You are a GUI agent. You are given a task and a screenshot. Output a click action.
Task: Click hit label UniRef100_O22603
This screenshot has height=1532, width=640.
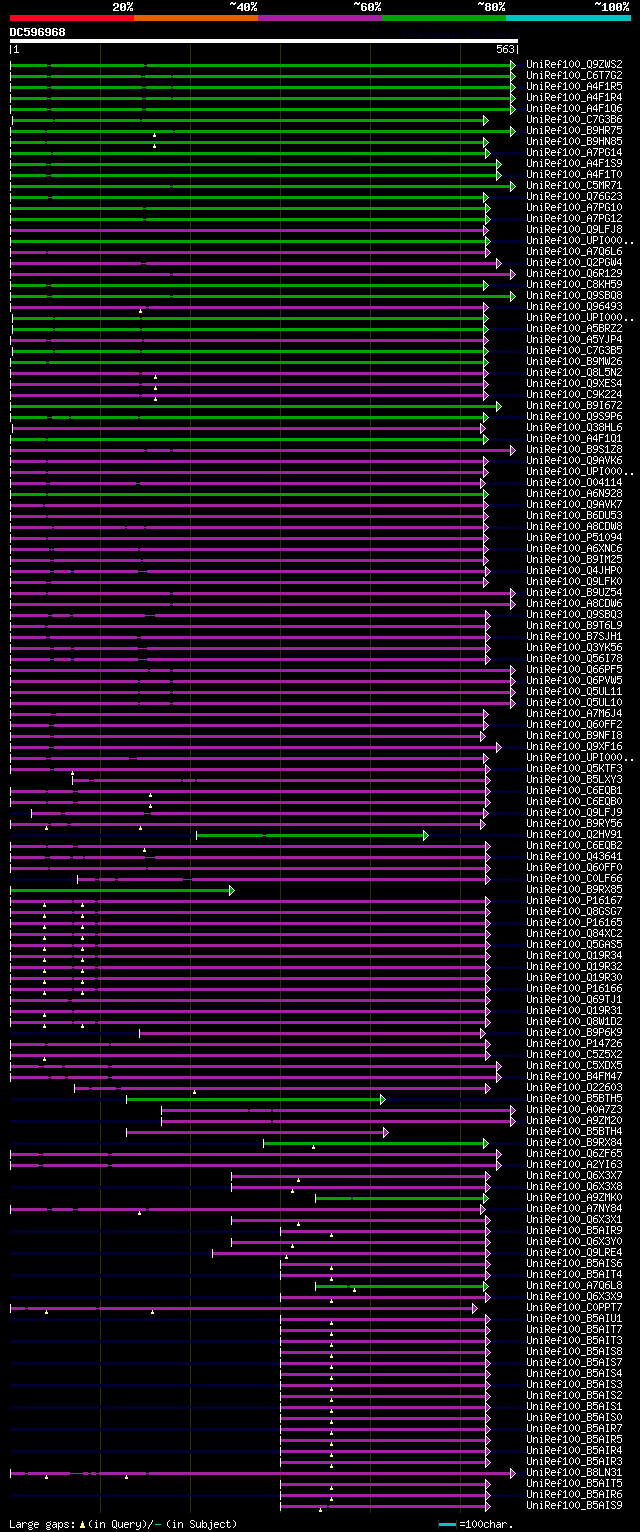[574, 1087]
